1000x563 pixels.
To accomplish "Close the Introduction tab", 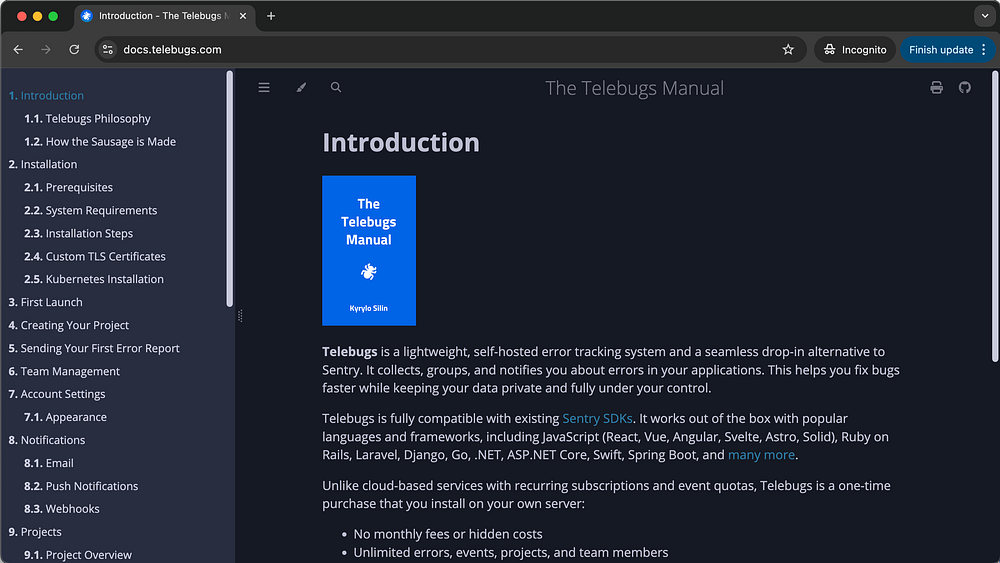I will pos(243,16).
